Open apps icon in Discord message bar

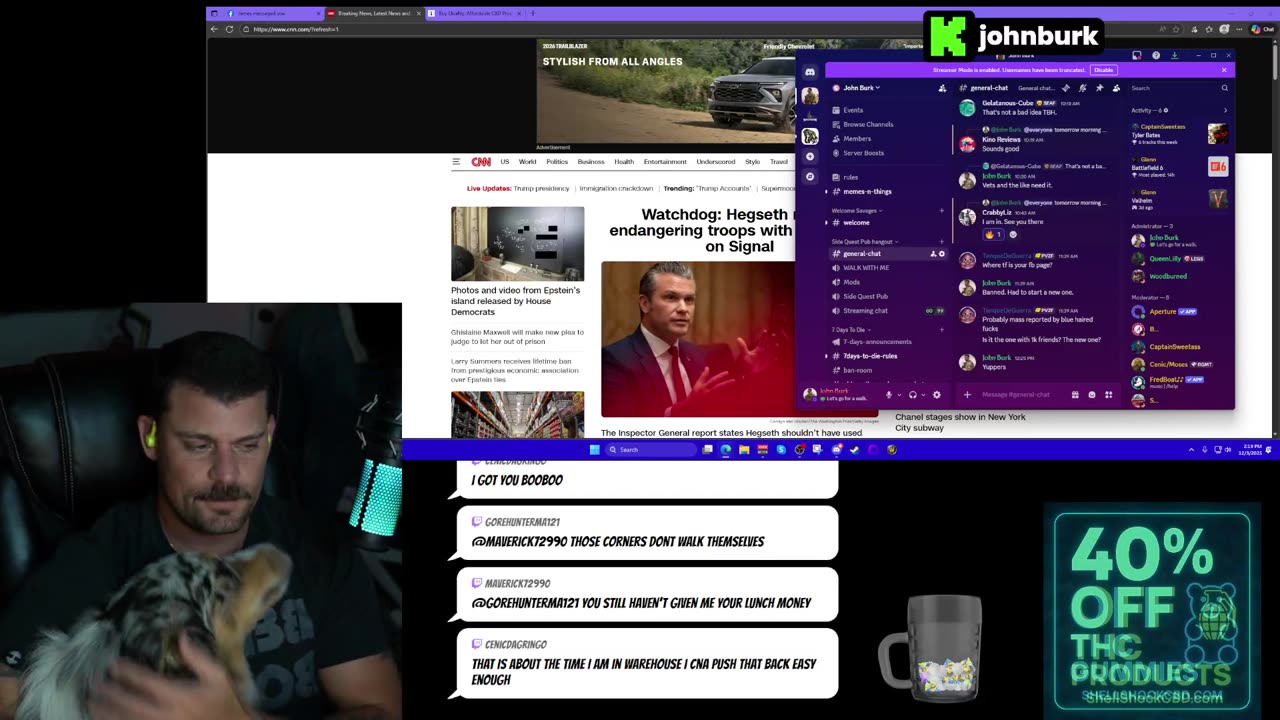pos(1108,395)
